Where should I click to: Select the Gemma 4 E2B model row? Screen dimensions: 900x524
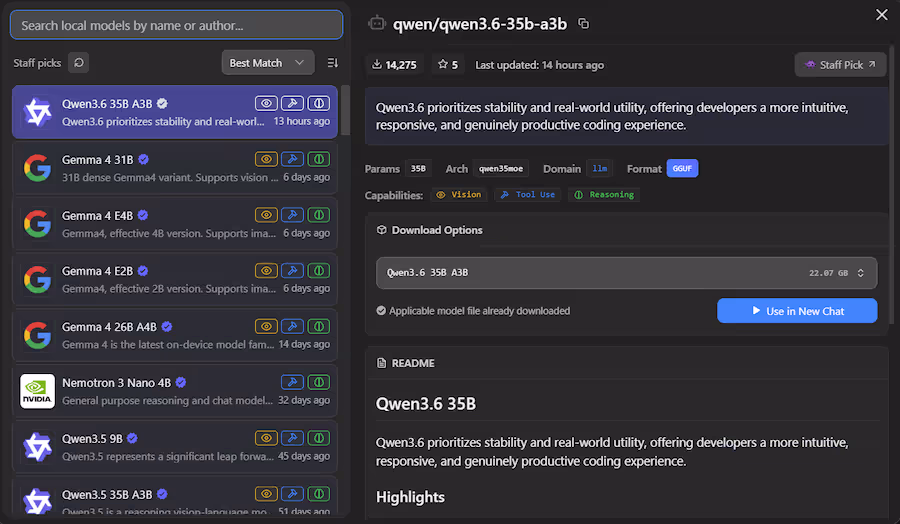click(175, 280)
